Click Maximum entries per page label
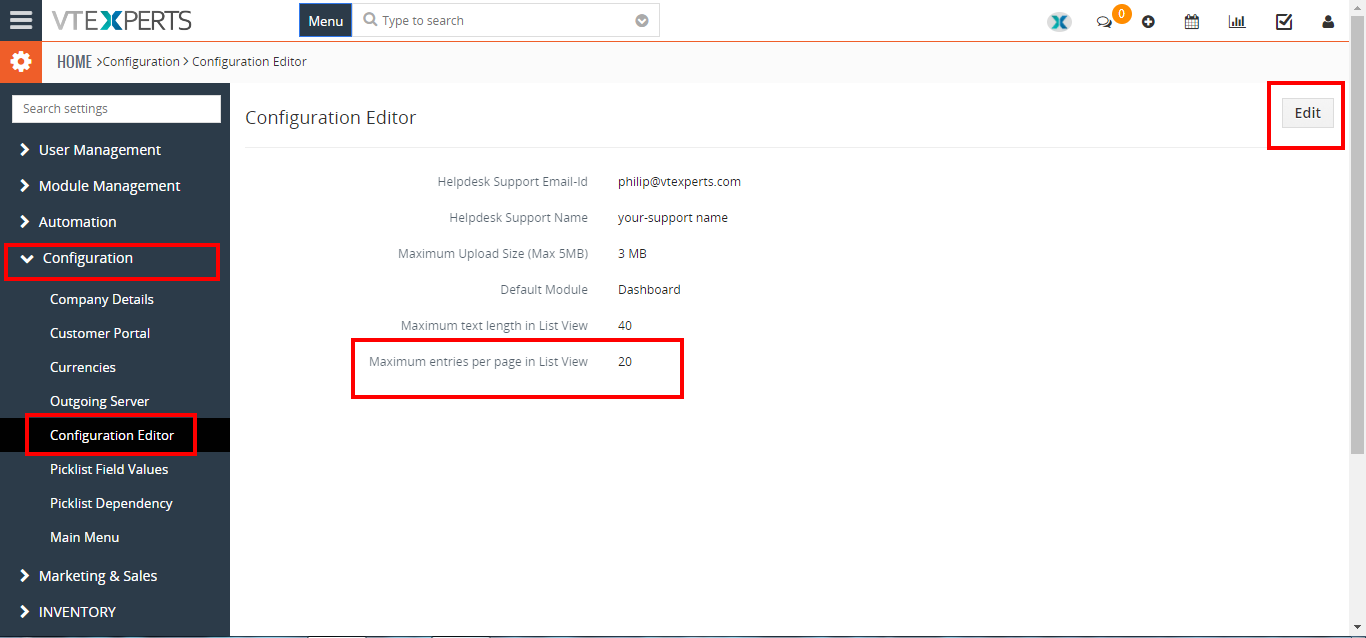 click(478, 362)
